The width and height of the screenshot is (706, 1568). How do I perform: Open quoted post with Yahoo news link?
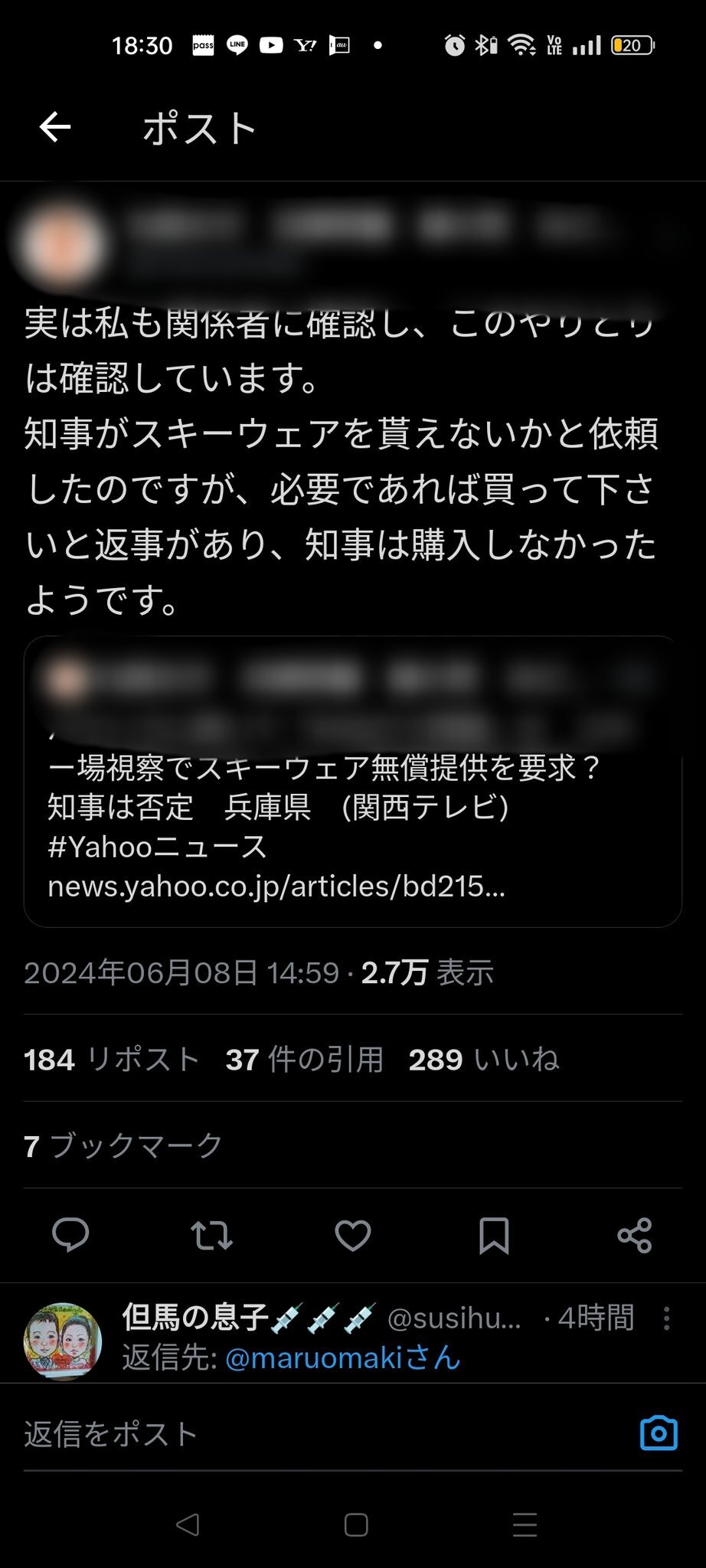(x=353, y=781)
